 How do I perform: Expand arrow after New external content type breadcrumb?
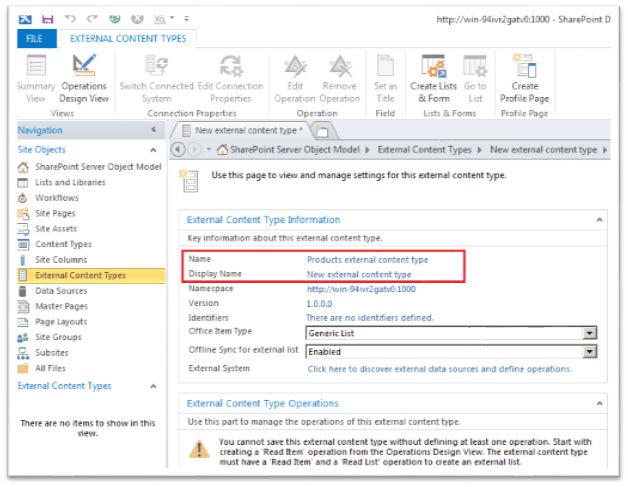coord(605,150)
